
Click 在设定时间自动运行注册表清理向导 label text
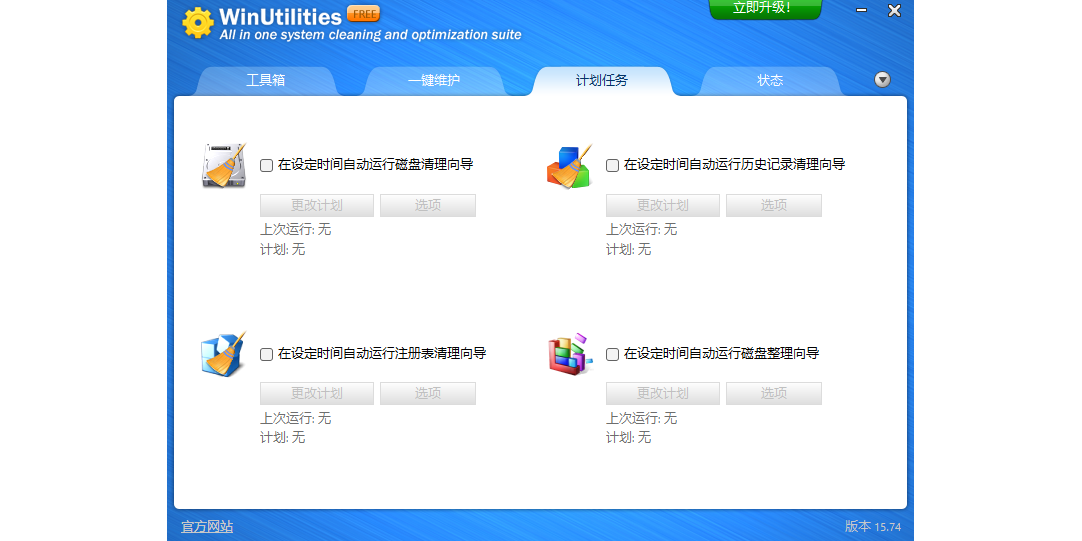pos(382,354)
